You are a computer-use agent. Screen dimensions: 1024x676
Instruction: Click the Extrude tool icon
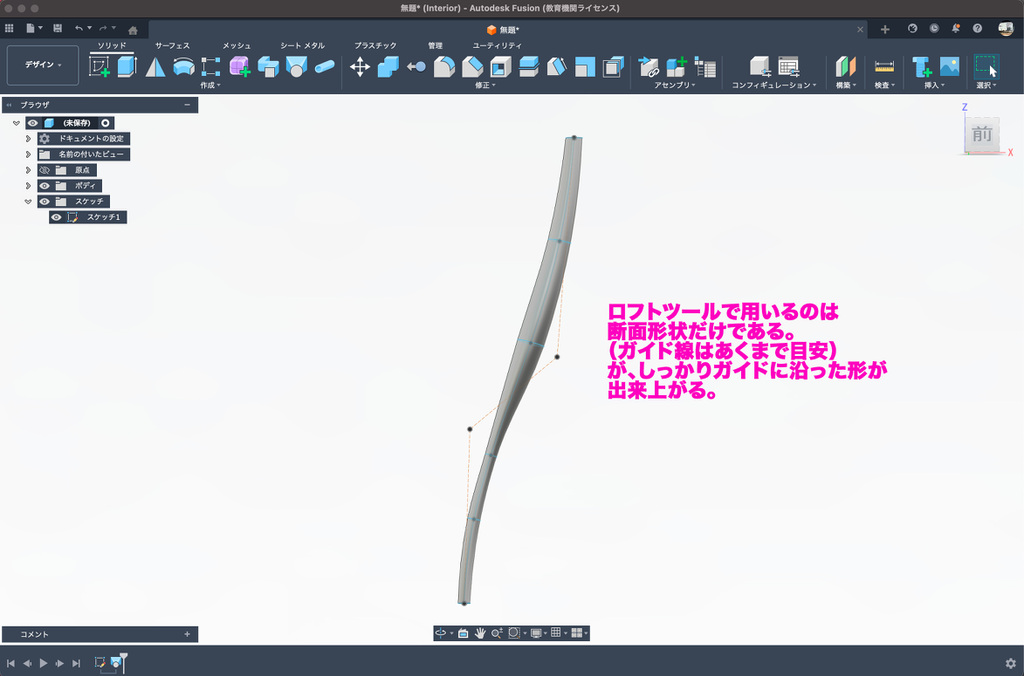[x=127, y=67]
